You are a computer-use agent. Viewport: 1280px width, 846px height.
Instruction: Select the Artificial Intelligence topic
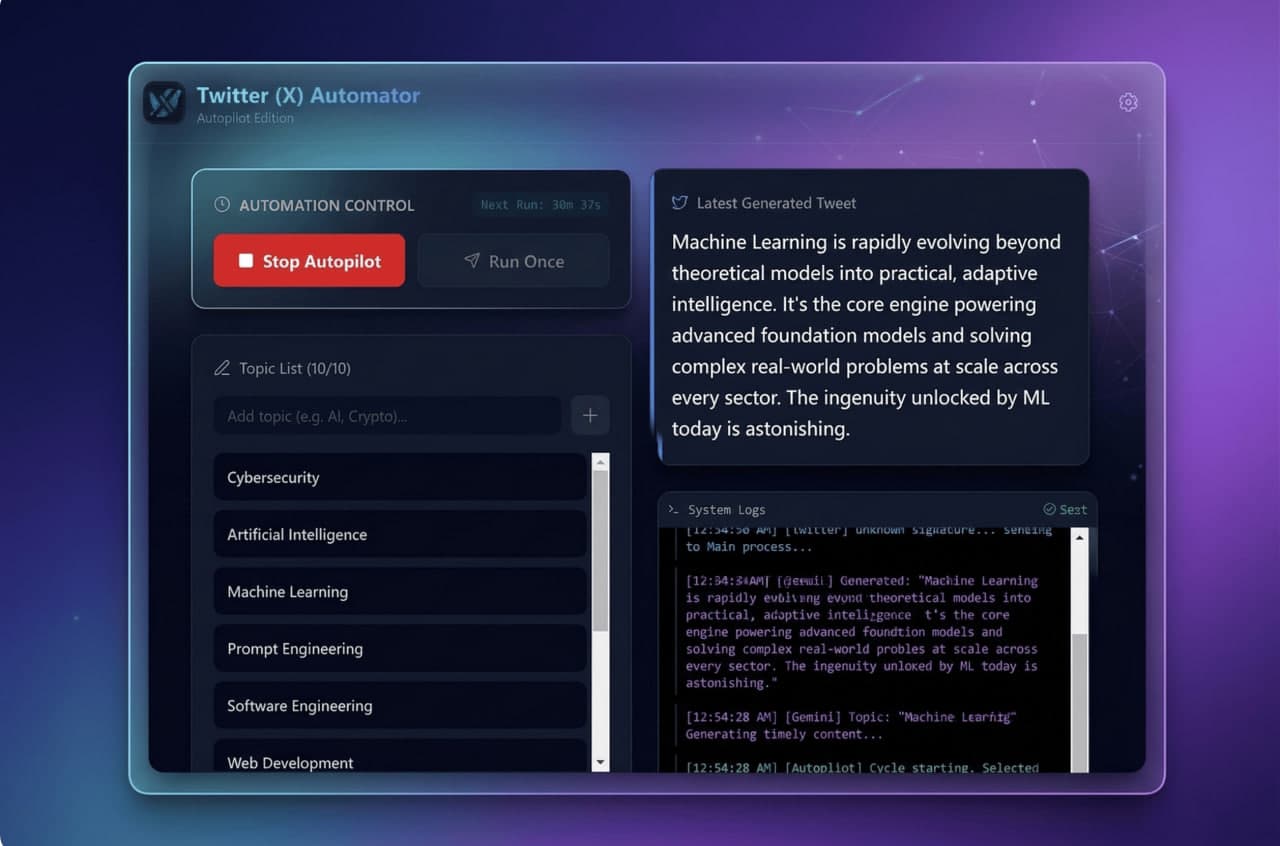pyautogui.click(x=400, y=534)
